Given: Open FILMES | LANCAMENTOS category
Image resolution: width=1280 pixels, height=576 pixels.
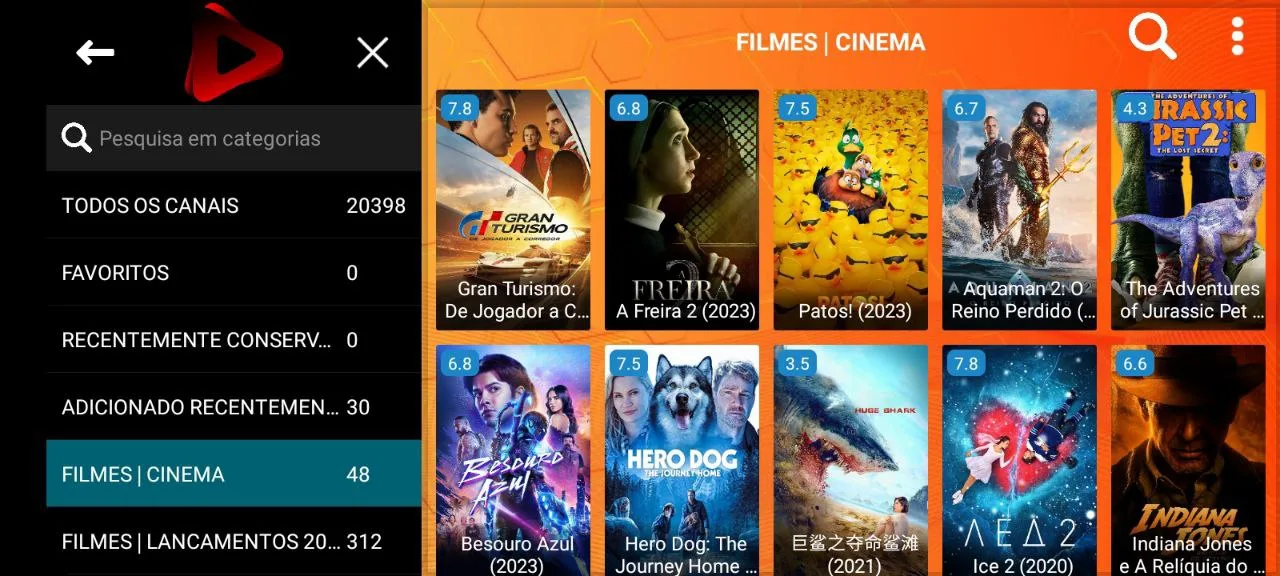Looking at the screenshot, I should (x=233, y=541).
